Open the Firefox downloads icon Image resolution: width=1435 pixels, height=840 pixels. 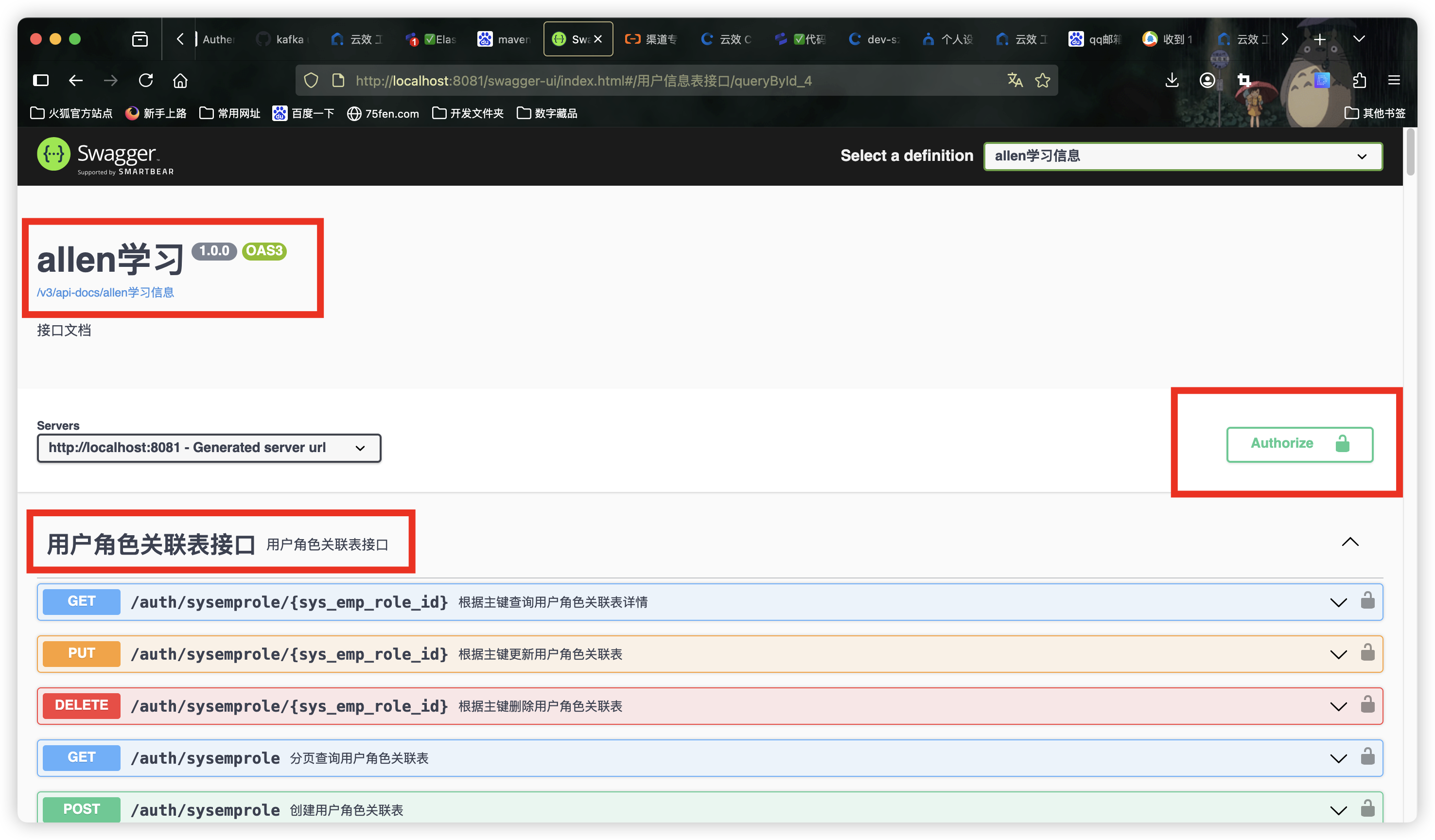(1172, 80)
